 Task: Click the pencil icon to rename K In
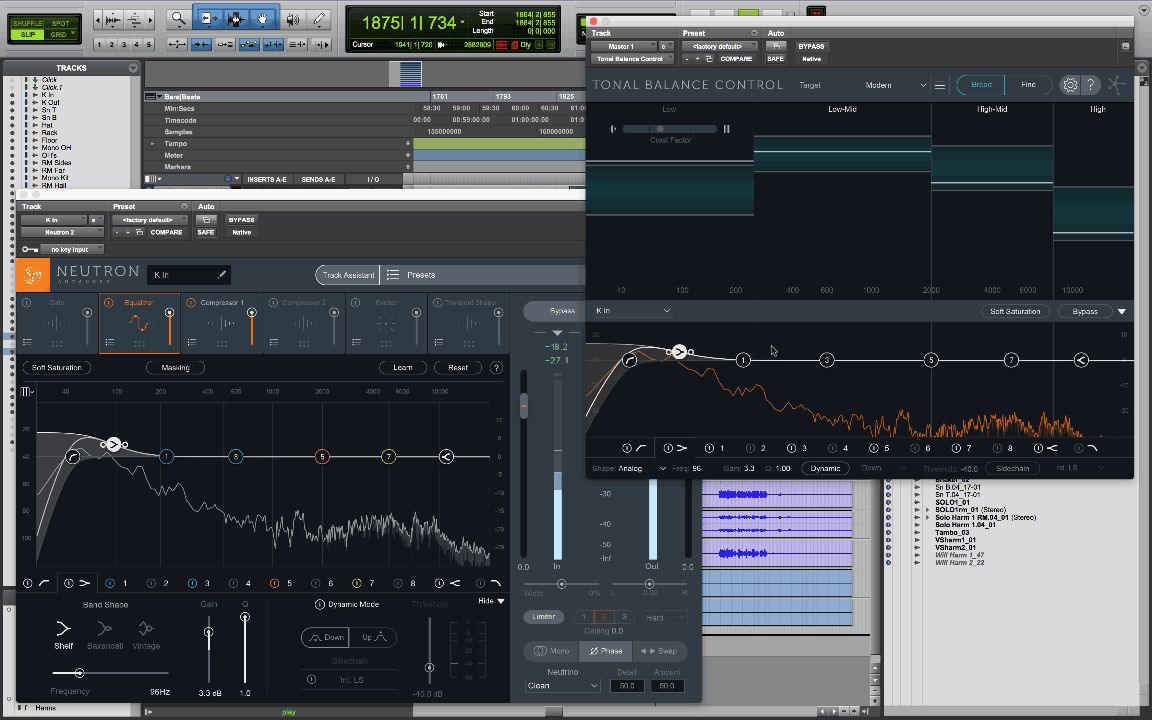click(221, 275)
